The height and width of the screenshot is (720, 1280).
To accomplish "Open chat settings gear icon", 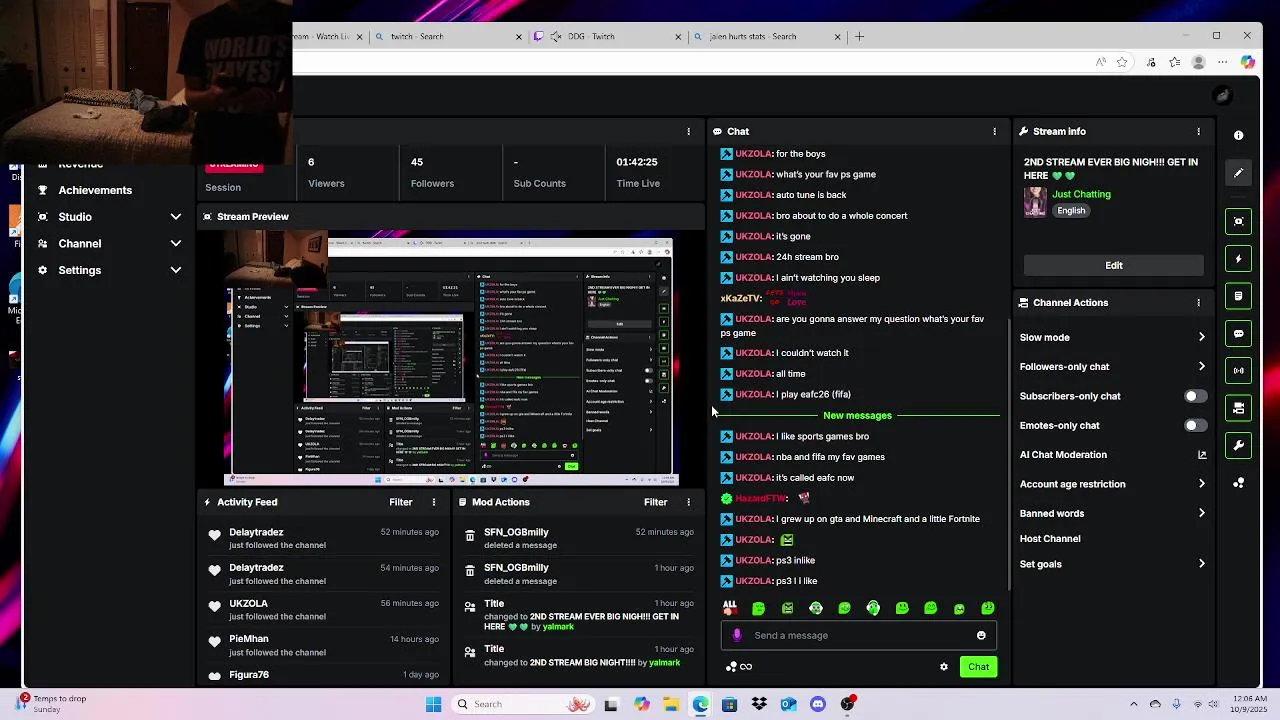I will coord(944,667).
